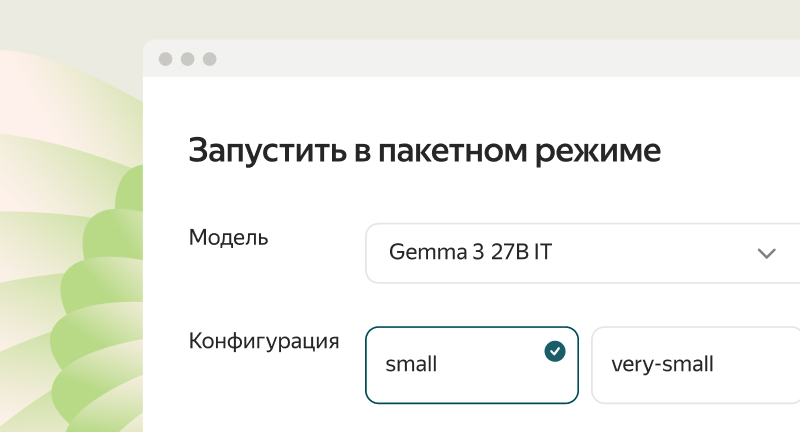
Task: Click the "Gemma 3 27B IT" text
Action: point(470,253)
